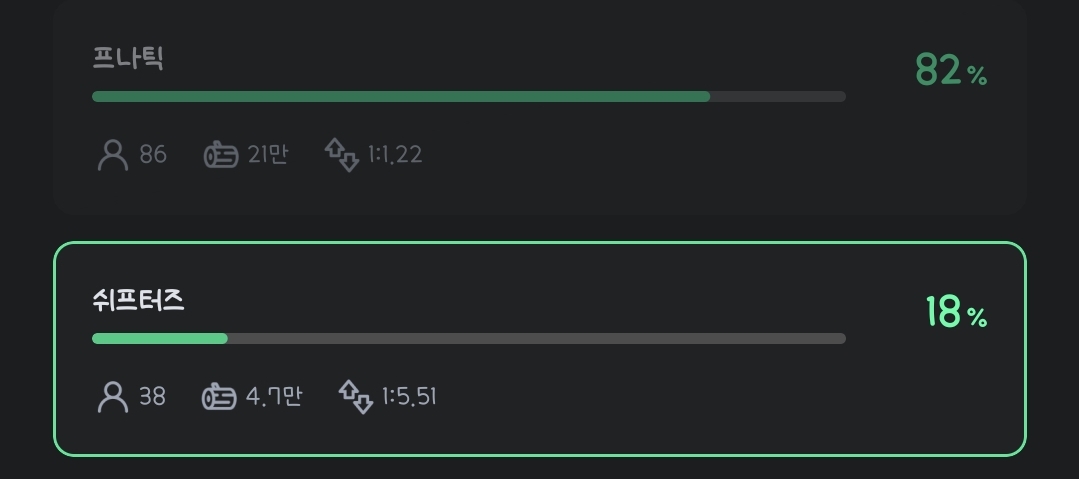Click the odds arrows icon under 프나틱

coord(342,155)
